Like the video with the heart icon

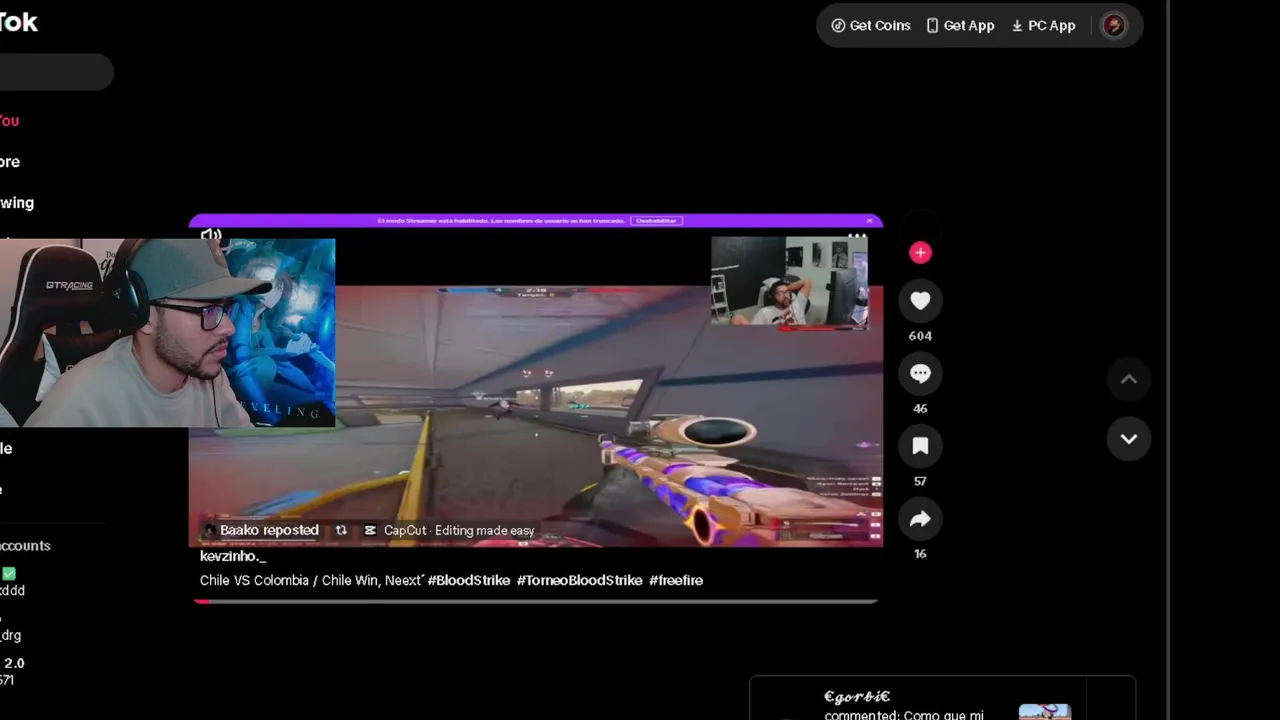pyautogui.click(x=920, y=300)
